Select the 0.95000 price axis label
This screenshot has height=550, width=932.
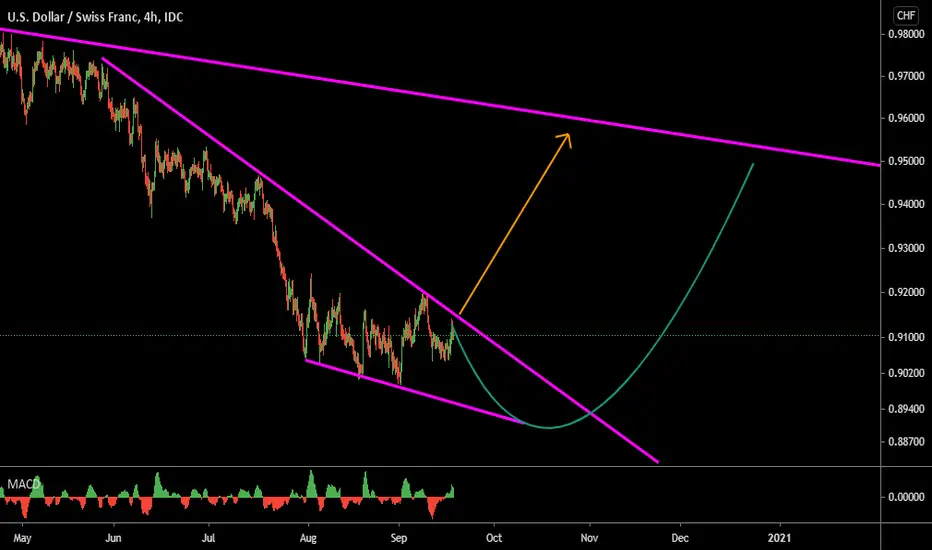pyautogui.click(x=906, y=161)
